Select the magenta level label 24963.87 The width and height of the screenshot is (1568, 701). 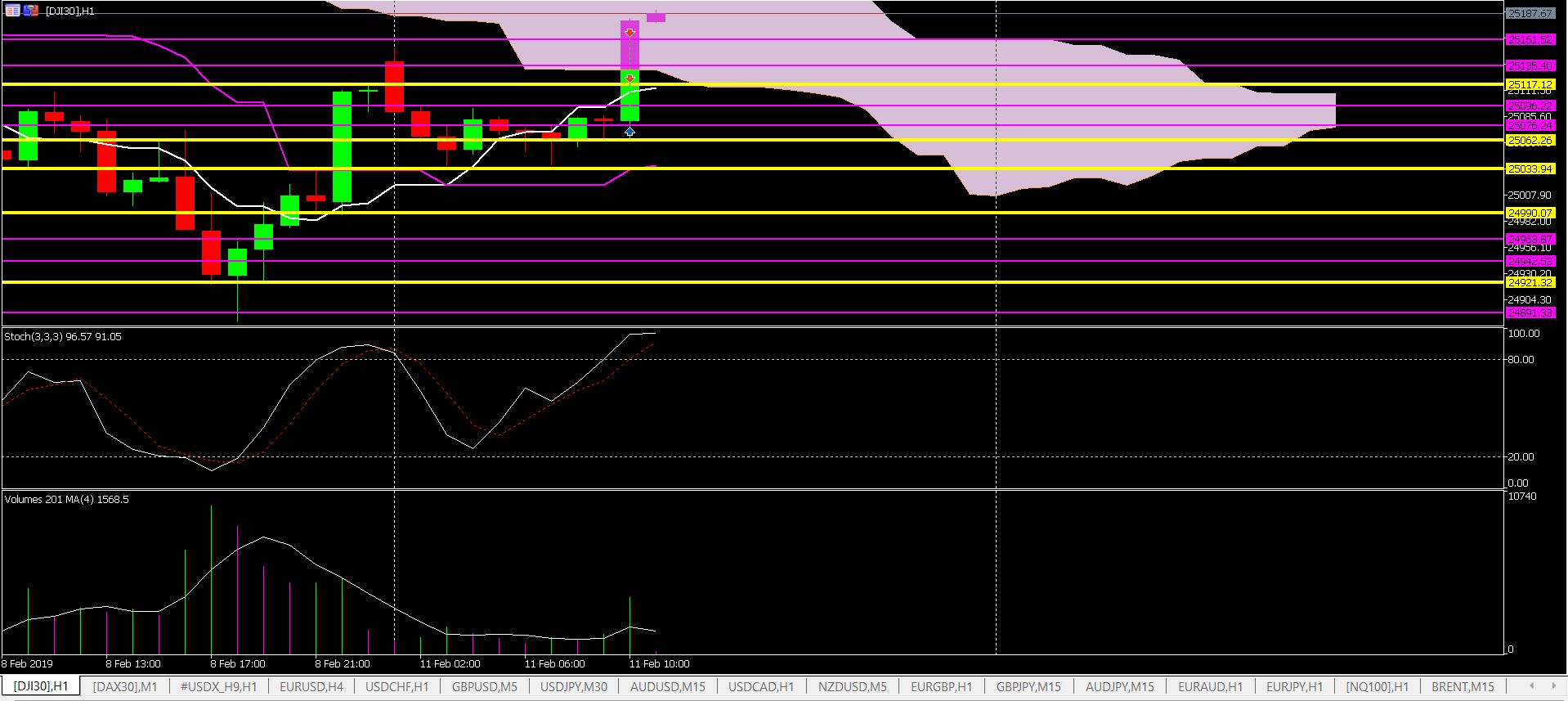coord(1530,239)
